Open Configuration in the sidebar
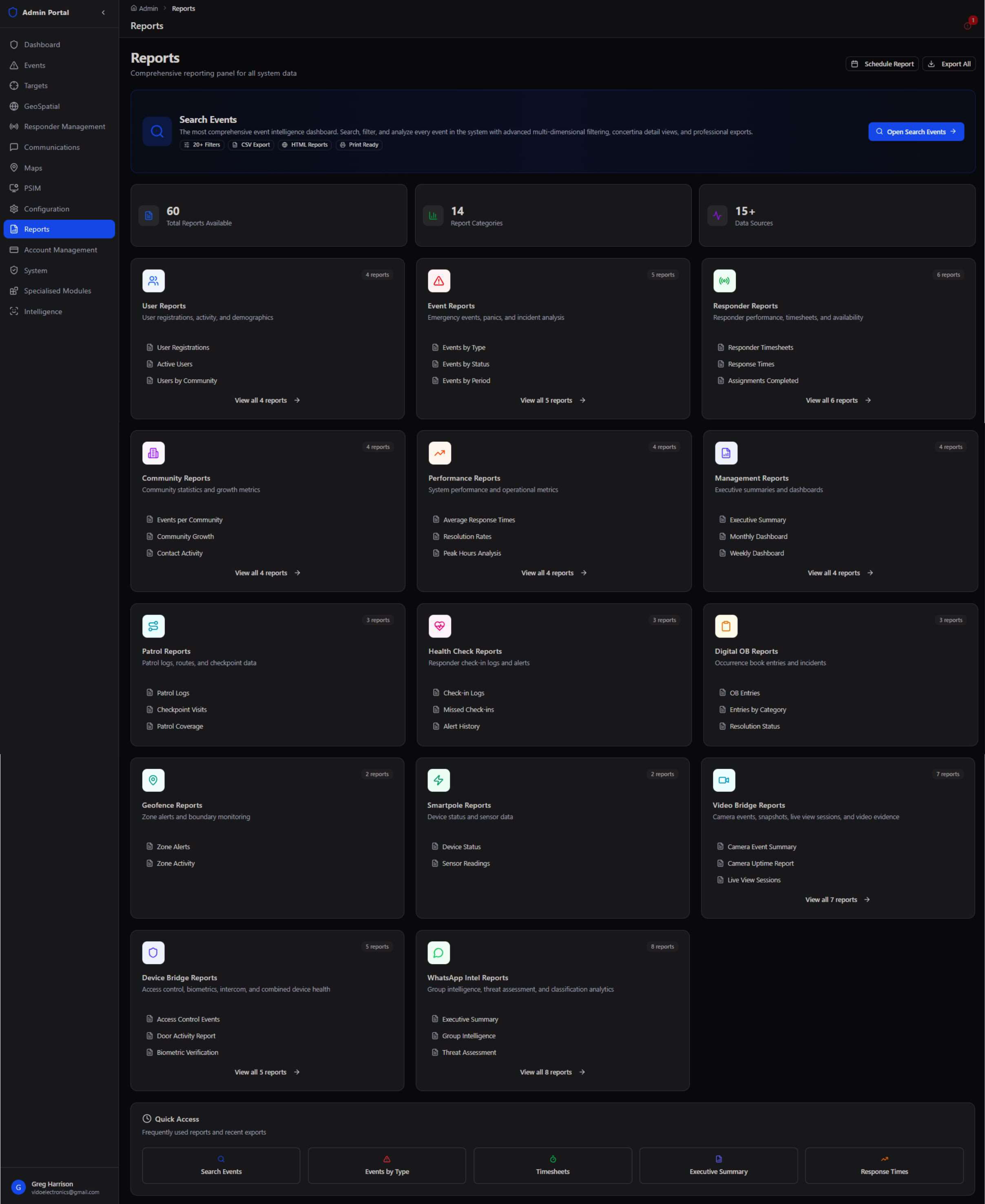The height and width of the screenshot is (1204, 985). click(59, 209)
